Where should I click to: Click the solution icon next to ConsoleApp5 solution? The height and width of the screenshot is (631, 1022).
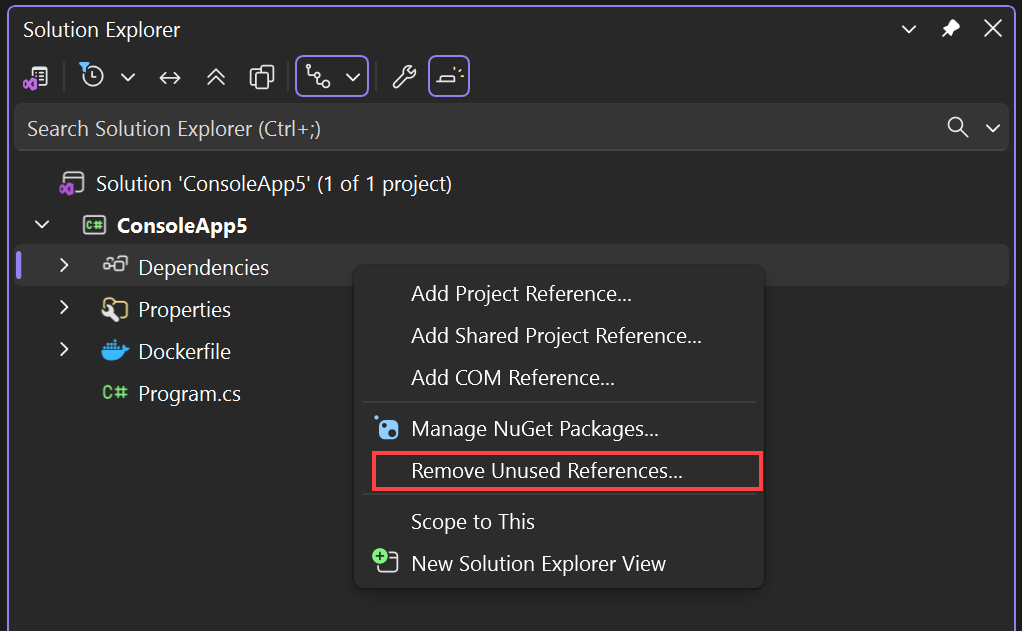[x=72, y=183]
